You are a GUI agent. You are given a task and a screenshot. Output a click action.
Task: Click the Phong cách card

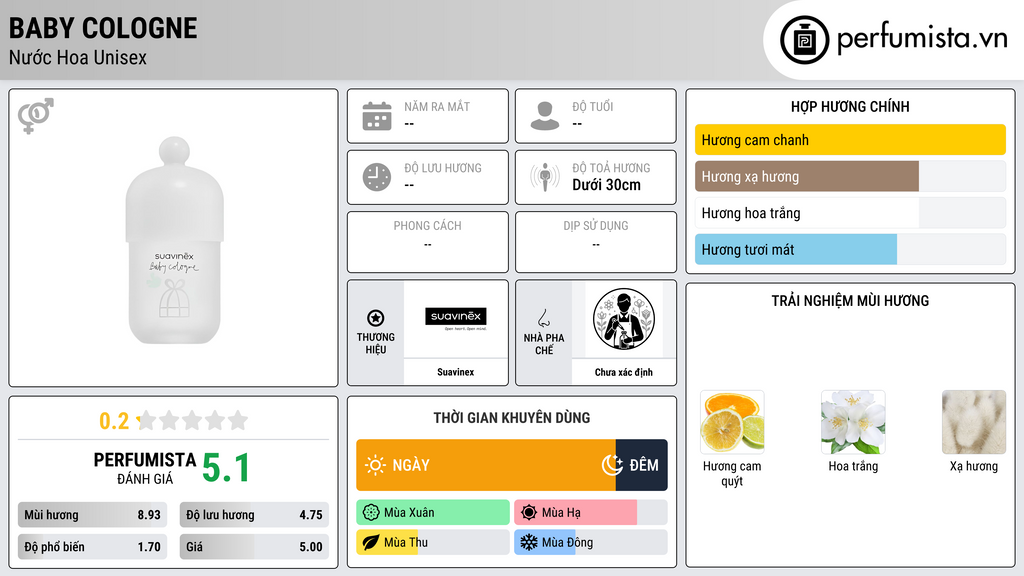(428, 242)
